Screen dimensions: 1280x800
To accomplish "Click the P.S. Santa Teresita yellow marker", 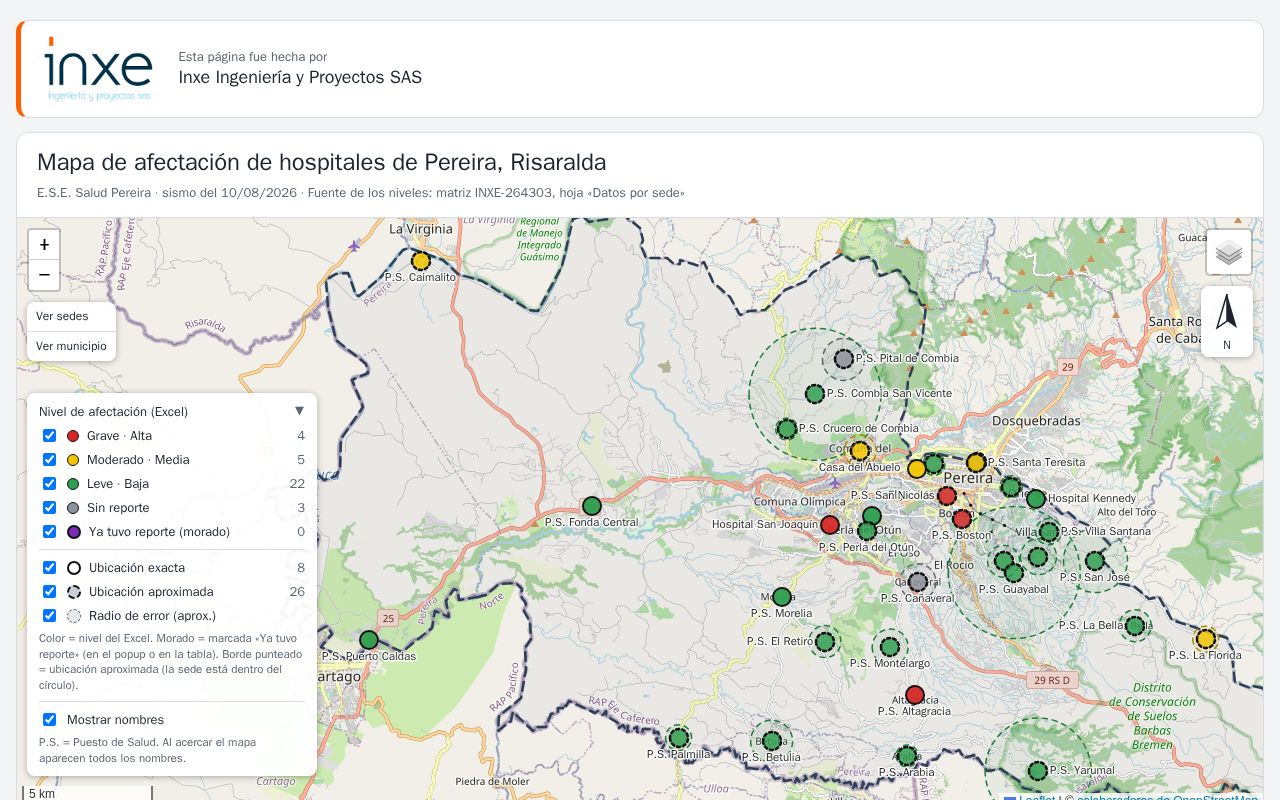I will click(x=976, y=463).
